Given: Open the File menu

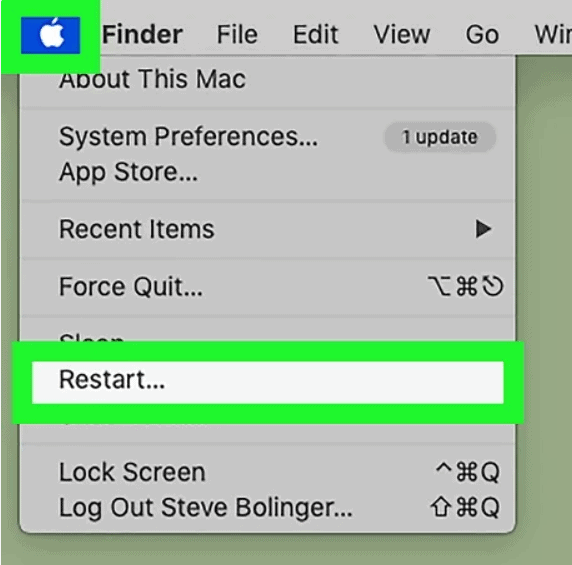Looking at the screenshot, I should [x=237, y=35].
